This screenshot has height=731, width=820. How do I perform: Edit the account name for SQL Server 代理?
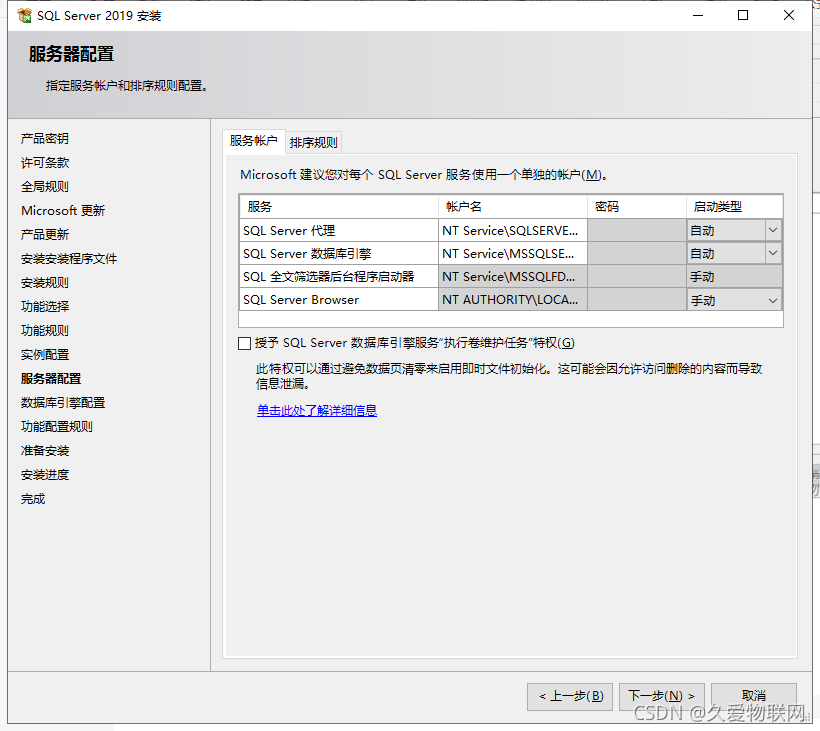[513, 229]
